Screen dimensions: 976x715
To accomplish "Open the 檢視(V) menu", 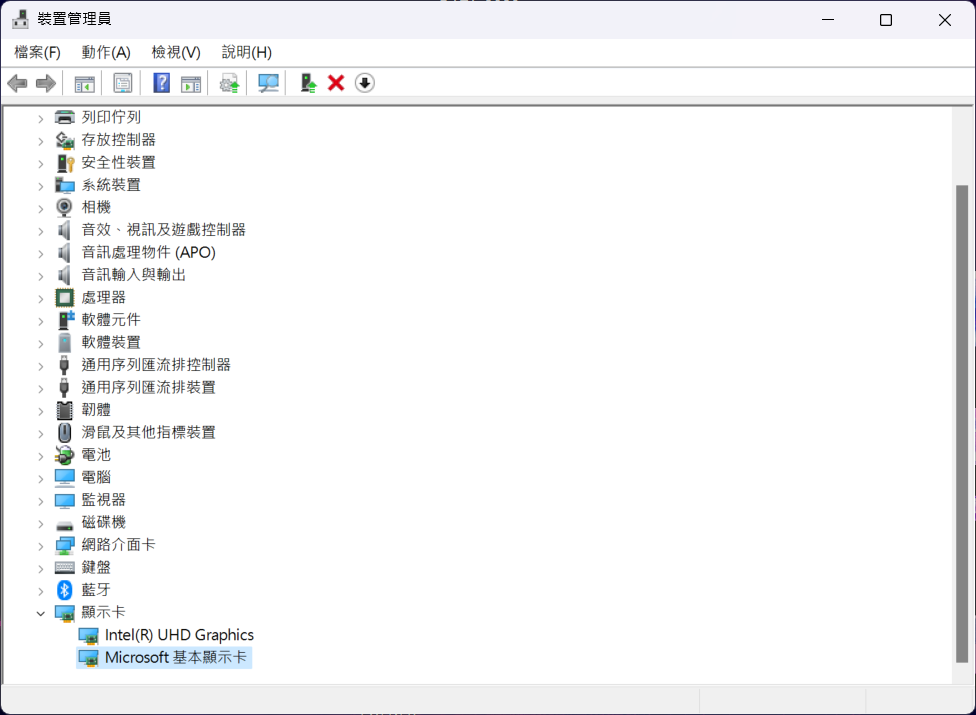I will pyautogui.click(x=176, y=52).
